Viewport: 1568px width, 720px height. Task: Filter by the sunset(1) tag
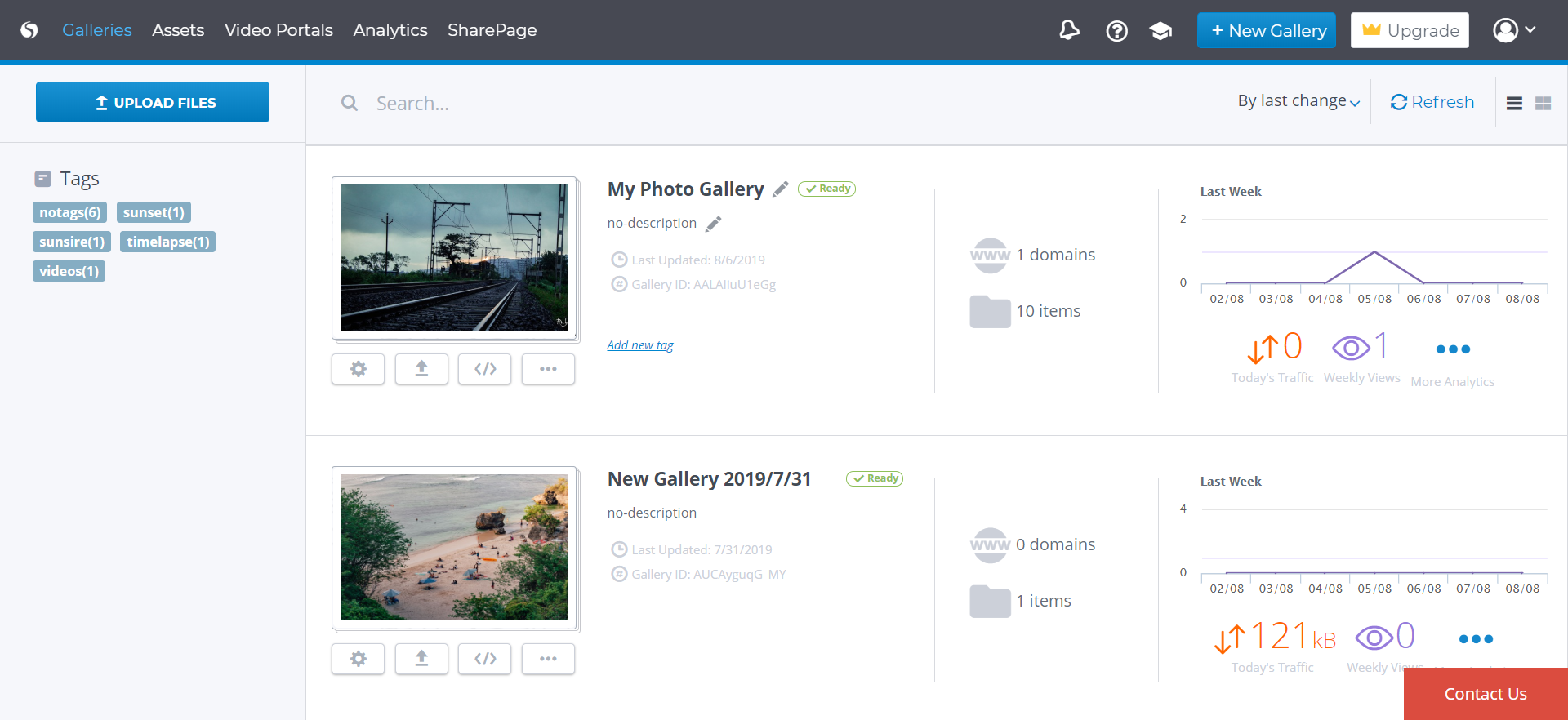coord(154,212)
